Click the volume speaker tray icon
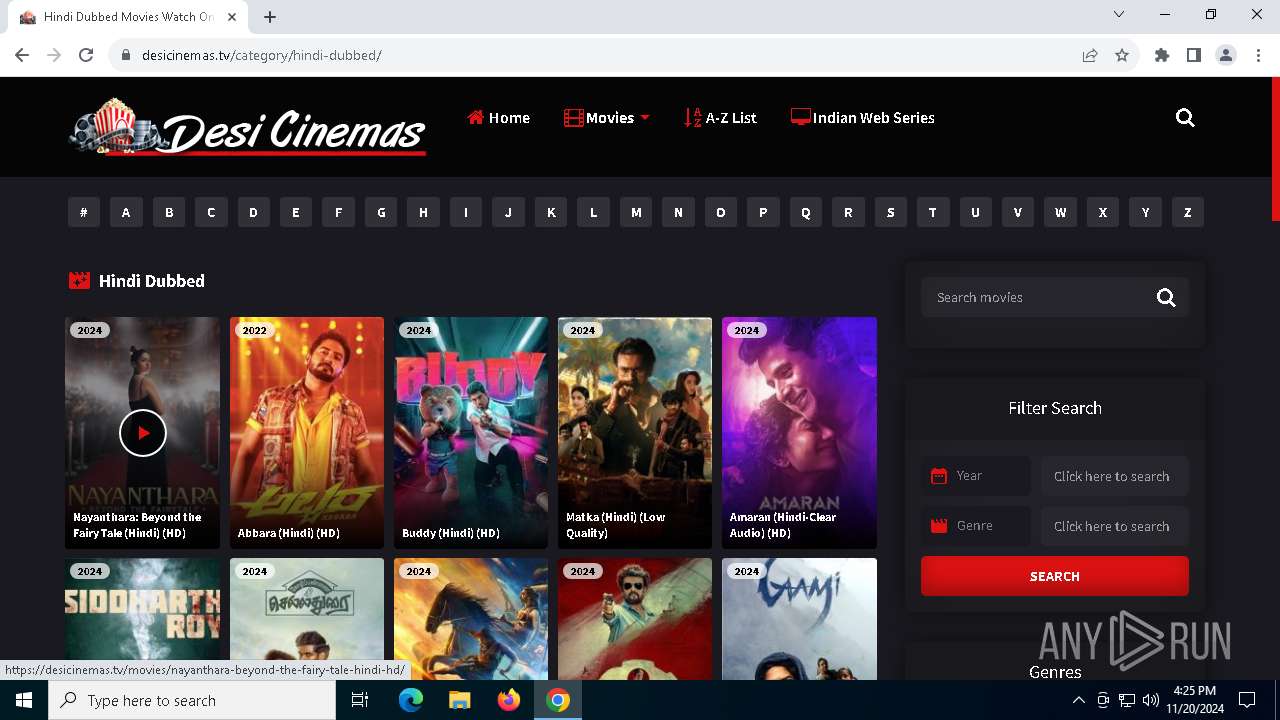The height and width of the screenshot is (720, 1280). (x=1151, y=700)
